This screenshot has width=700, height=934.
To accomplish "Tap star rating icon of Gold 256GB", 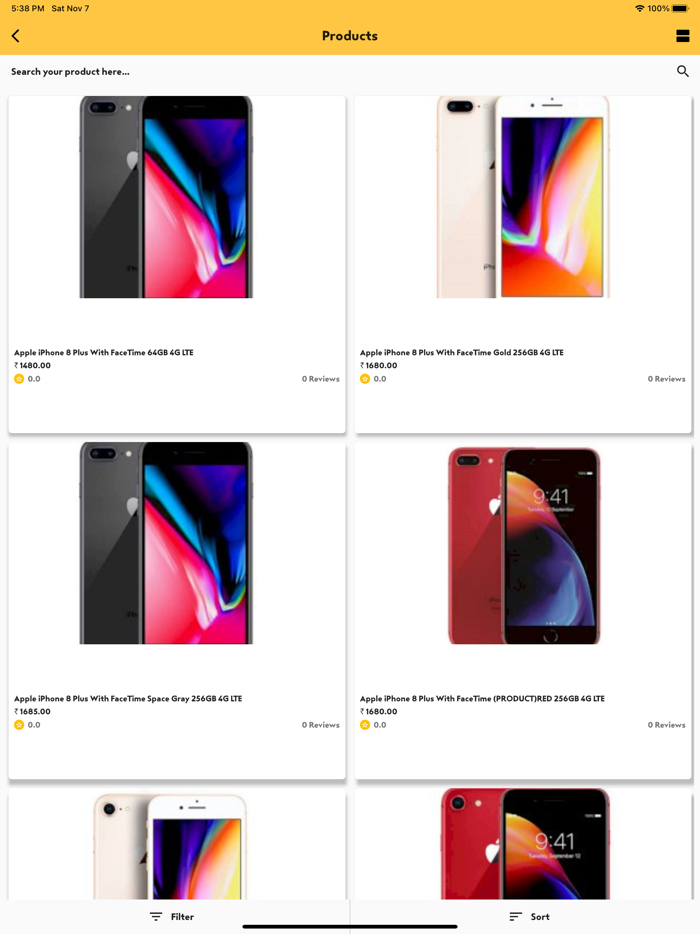I will point(365,379).
